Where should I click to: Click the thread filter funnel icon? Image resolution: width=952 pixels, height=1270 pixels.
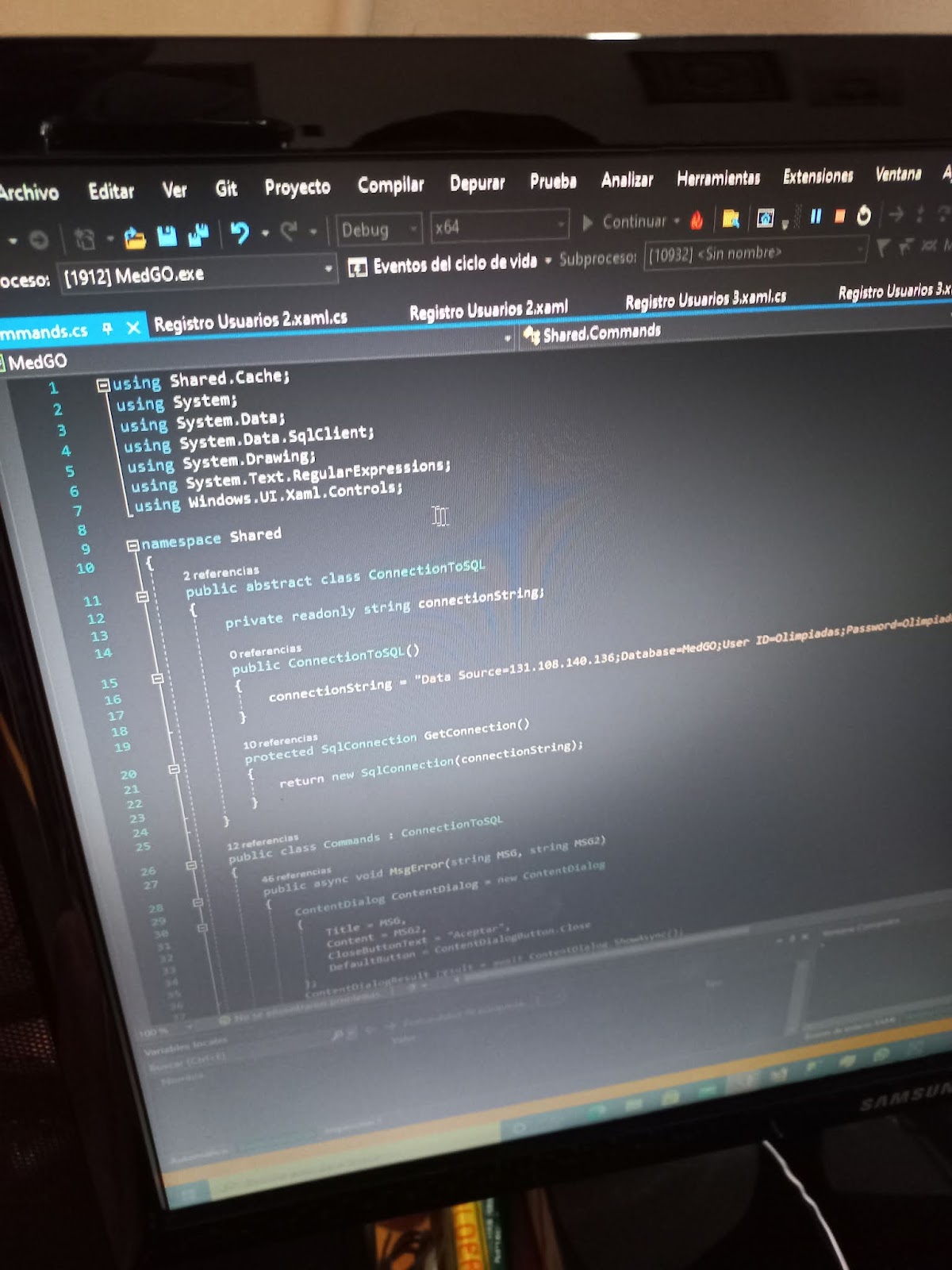point(883,248)
